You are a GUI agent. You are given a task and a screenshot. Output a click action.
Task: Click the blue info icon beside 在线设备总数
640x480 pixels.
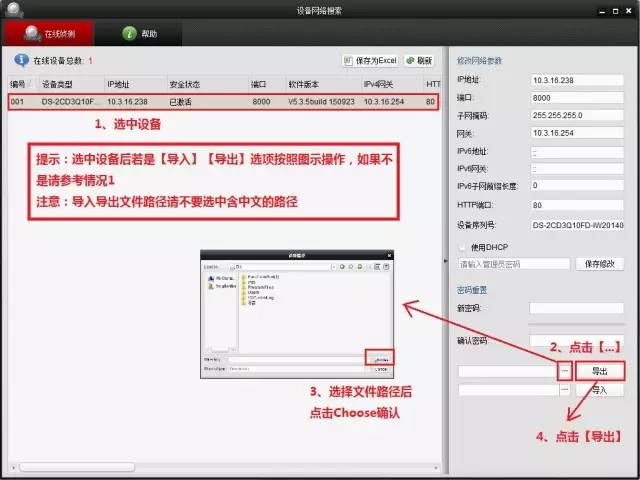coord(20,60)
